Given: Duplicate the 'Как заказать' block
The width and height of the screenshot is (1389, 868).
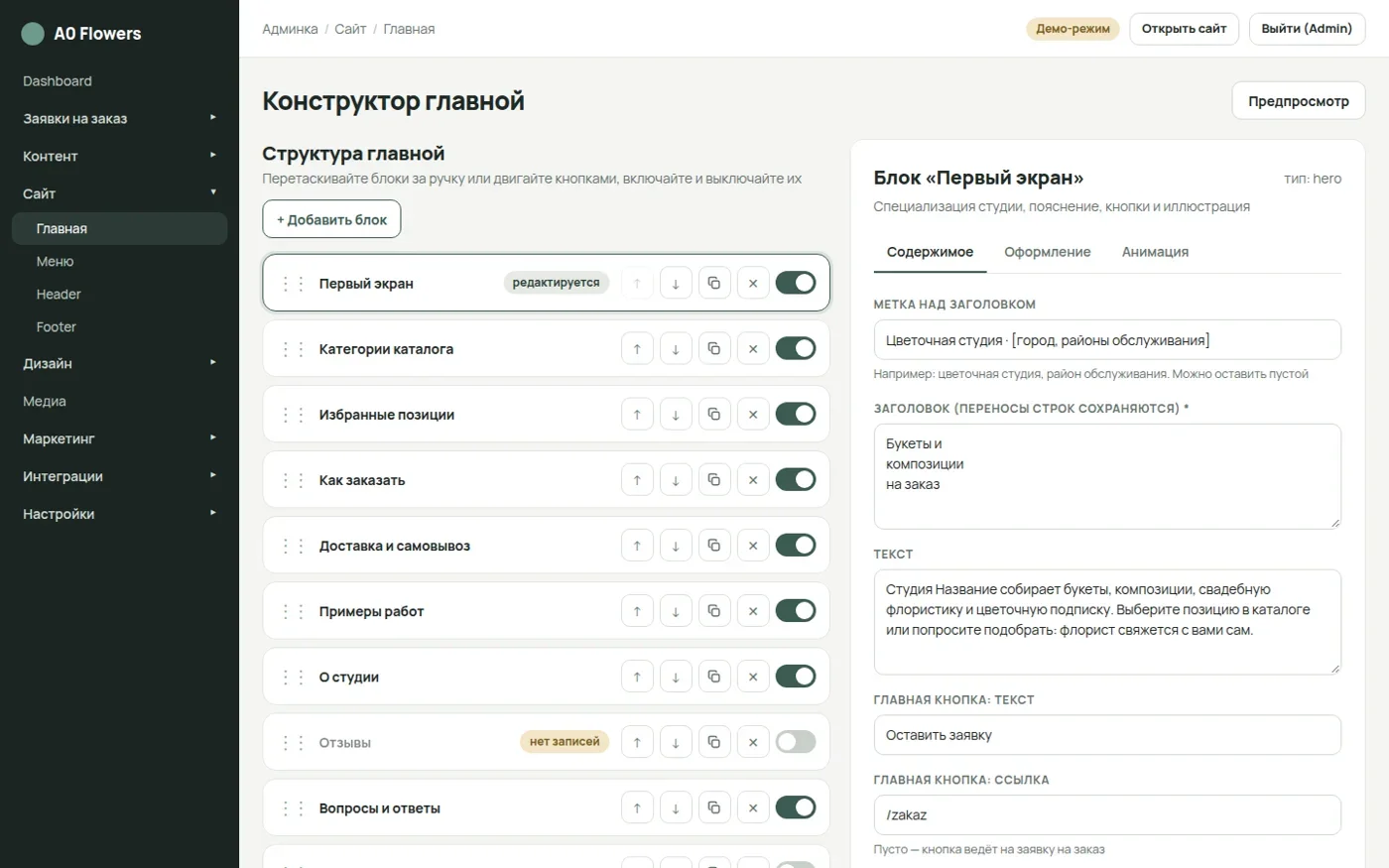Looking at the screenshot, I should pyautogui.click(x=714, y=480).
